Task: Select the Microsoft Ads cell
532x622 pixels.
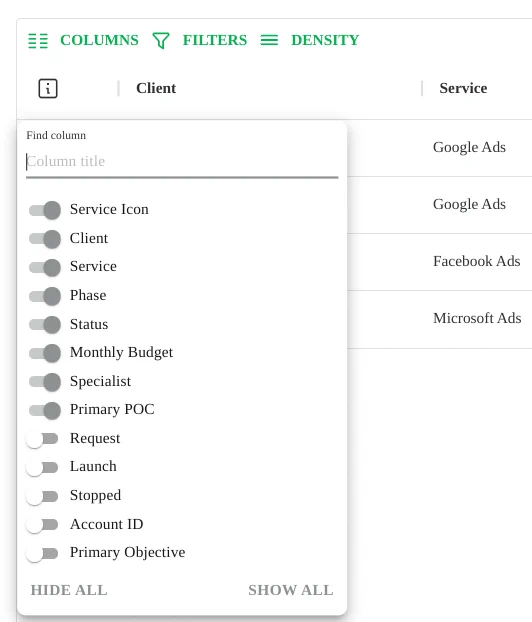Action: click(477, 318)
